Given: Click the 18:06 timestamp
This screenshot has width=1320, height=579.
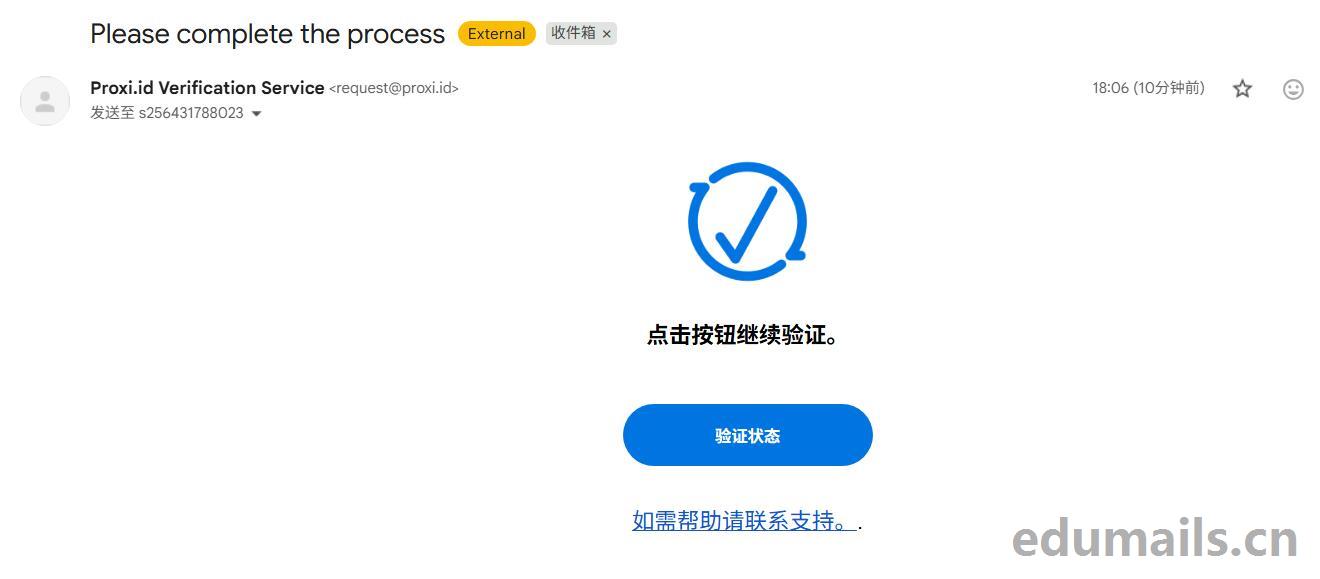Looking at the screenshot, I should pyautogui.click(x=1110, y=88).
